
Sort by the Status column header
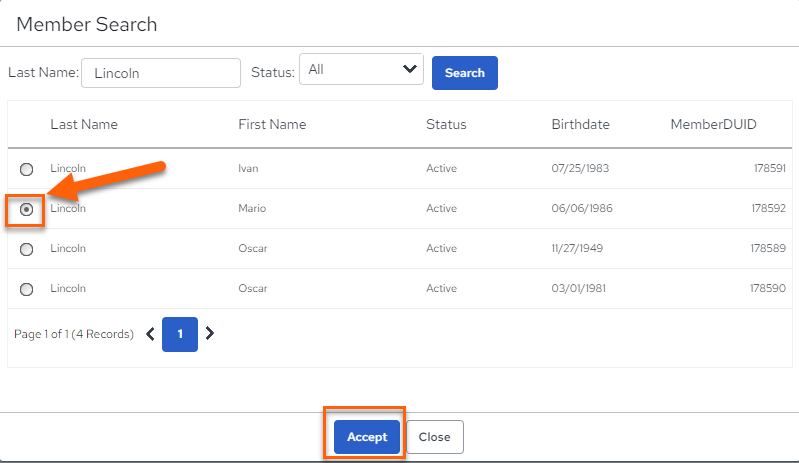point(446,124)
